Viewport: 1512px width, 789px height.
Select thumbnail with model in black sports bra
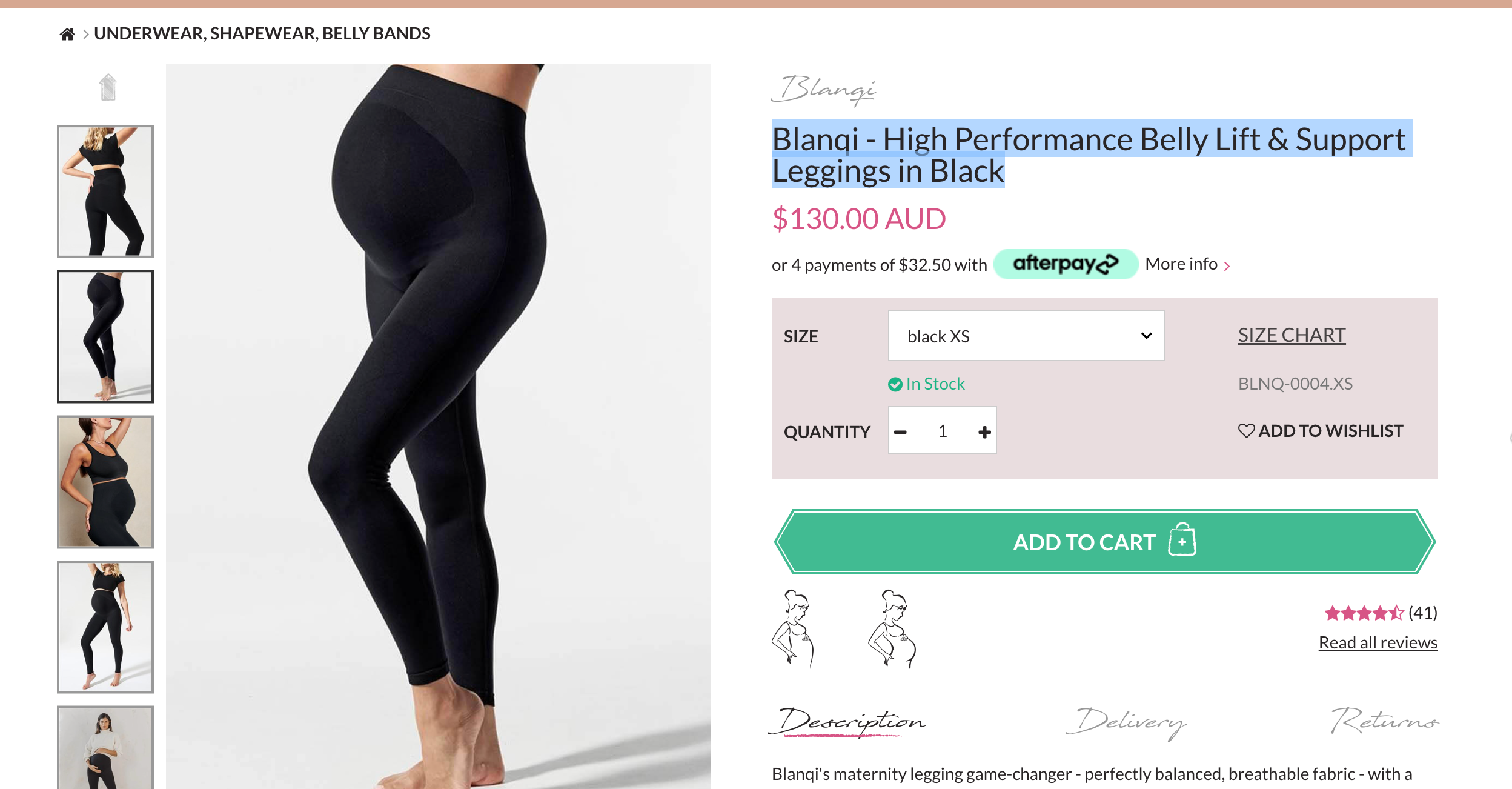(x=105, y=482)
